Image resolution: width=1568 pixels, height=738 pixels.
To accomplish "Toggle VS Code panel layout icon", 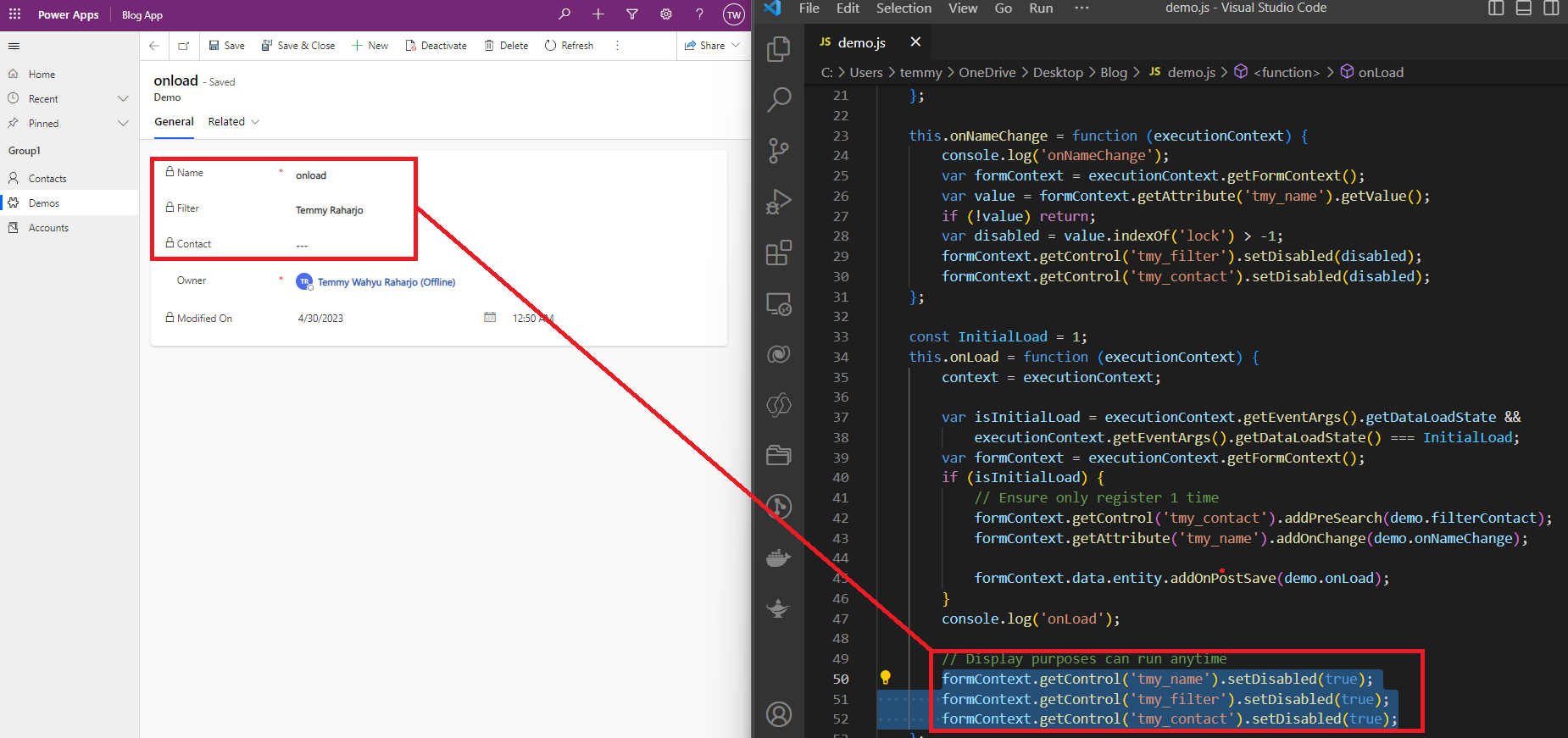I will (x=1523, y=8).
